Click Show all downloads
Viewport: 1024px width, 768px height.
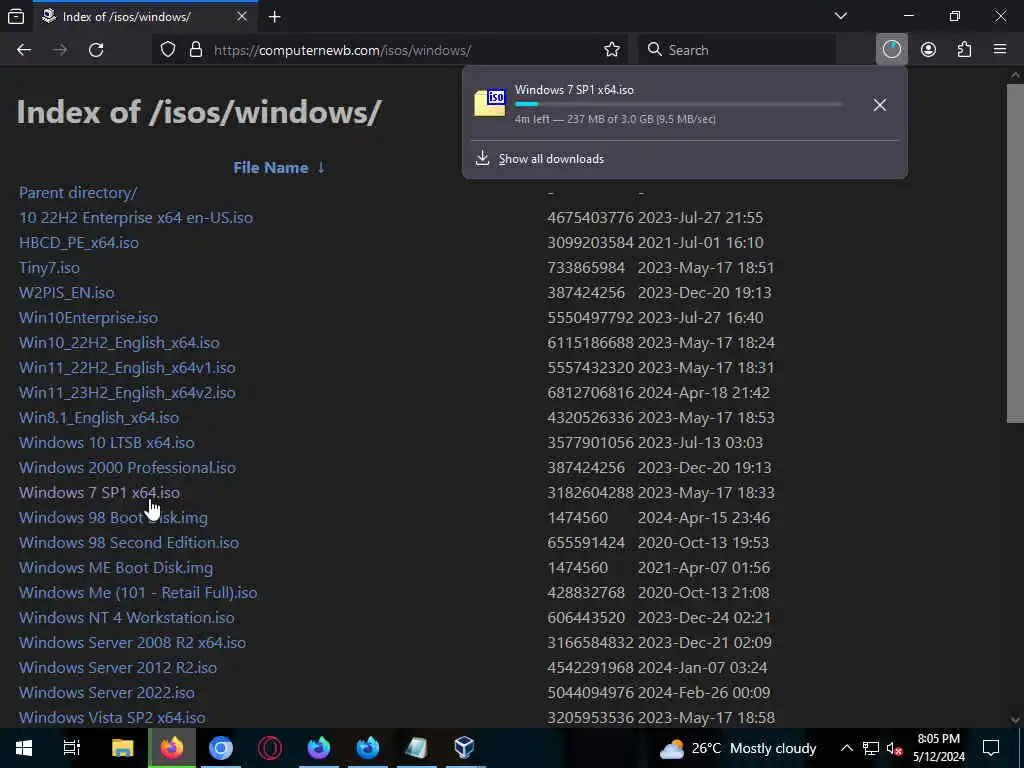[551, 159]
